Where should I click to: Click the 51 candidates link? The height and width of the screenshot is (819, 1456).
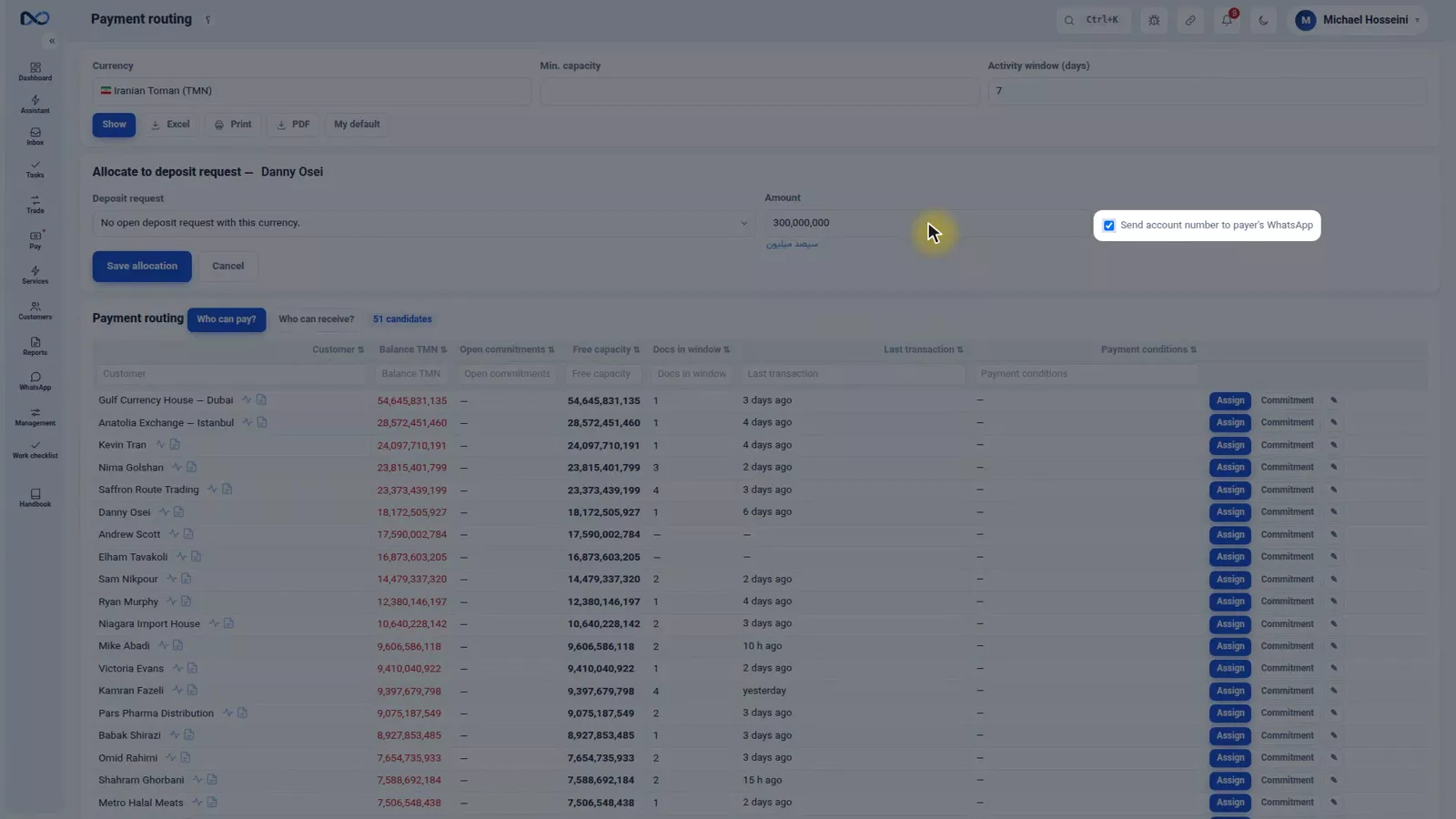click(x=402, y=319)
